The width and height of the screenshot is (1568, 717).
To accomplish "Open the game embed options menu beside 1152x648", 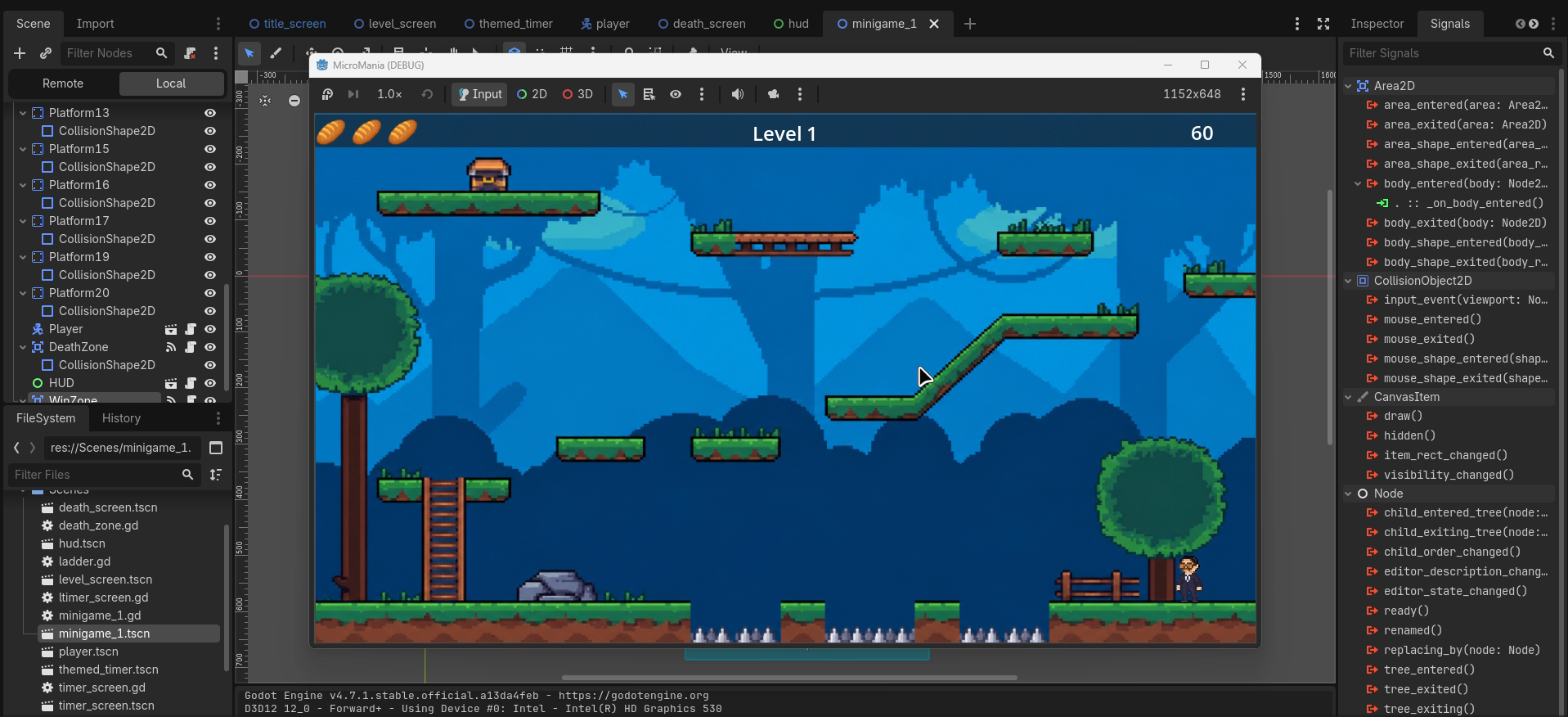I will [x=1243, y=94].
